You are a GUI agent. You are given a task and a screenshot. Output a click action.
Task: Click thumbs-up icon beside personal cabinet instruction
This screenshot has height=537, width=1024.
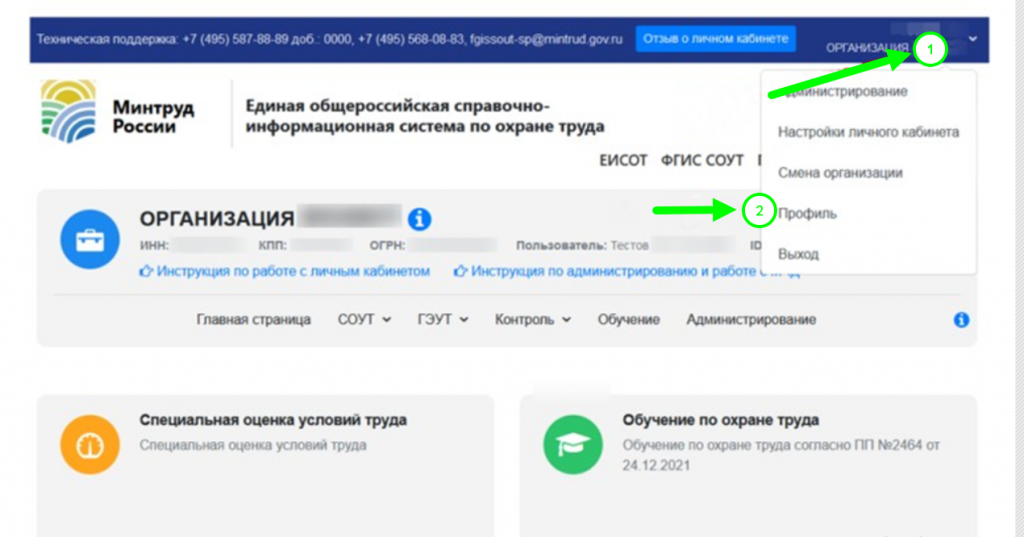coord(146,271)
